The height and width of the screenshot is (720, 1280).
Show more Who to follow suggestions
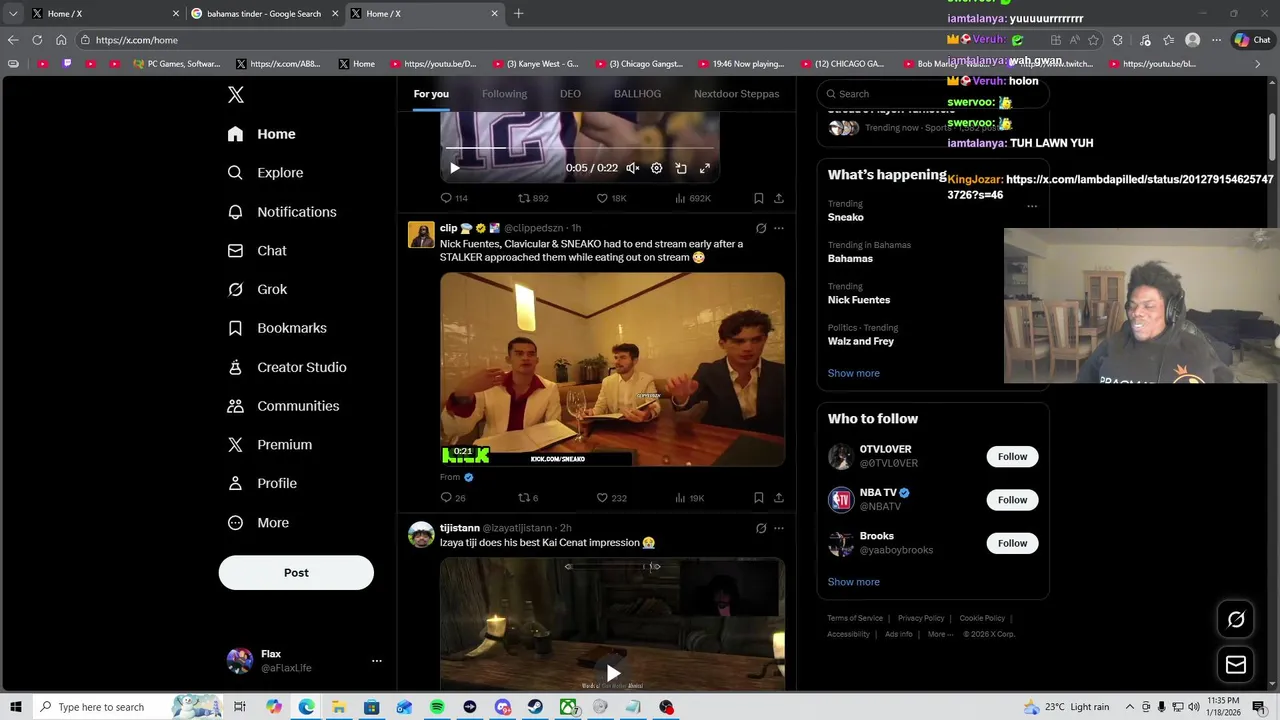[853, 582]
